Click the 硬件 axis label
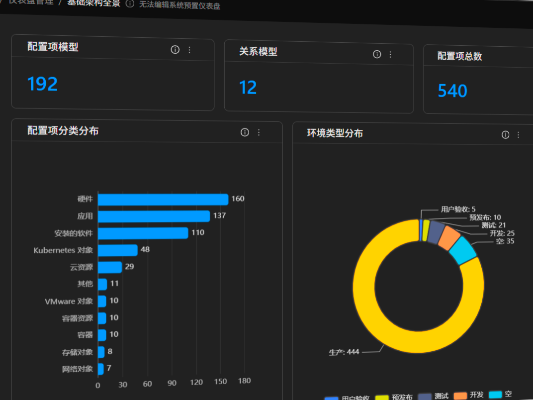The height and width of the screenshot is (400, 533). click(85, 199)
